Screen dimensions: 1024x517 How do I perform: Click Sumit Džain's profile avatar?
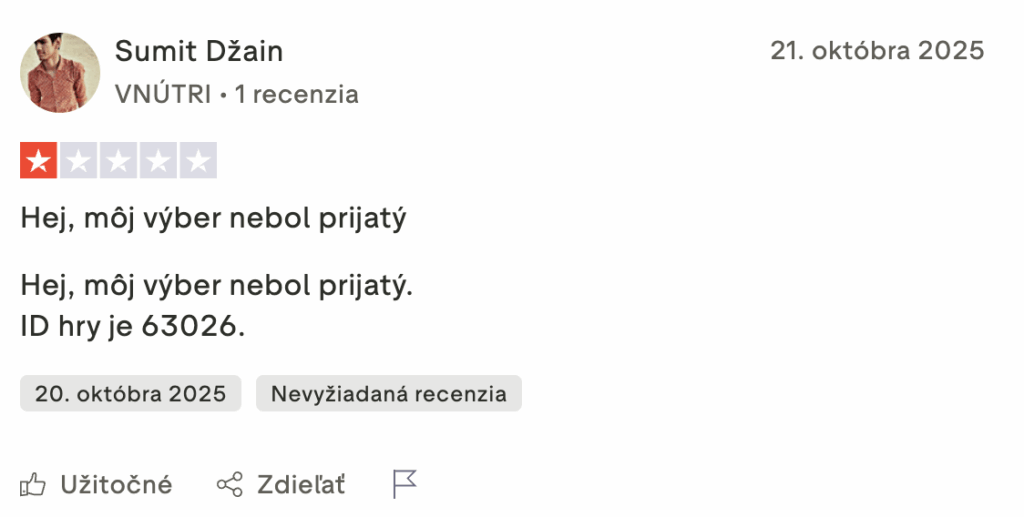point(60,72)
